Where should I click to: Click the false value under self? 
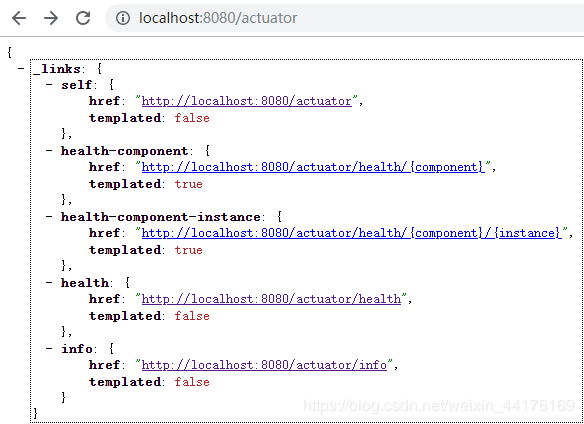click(192, 118)
